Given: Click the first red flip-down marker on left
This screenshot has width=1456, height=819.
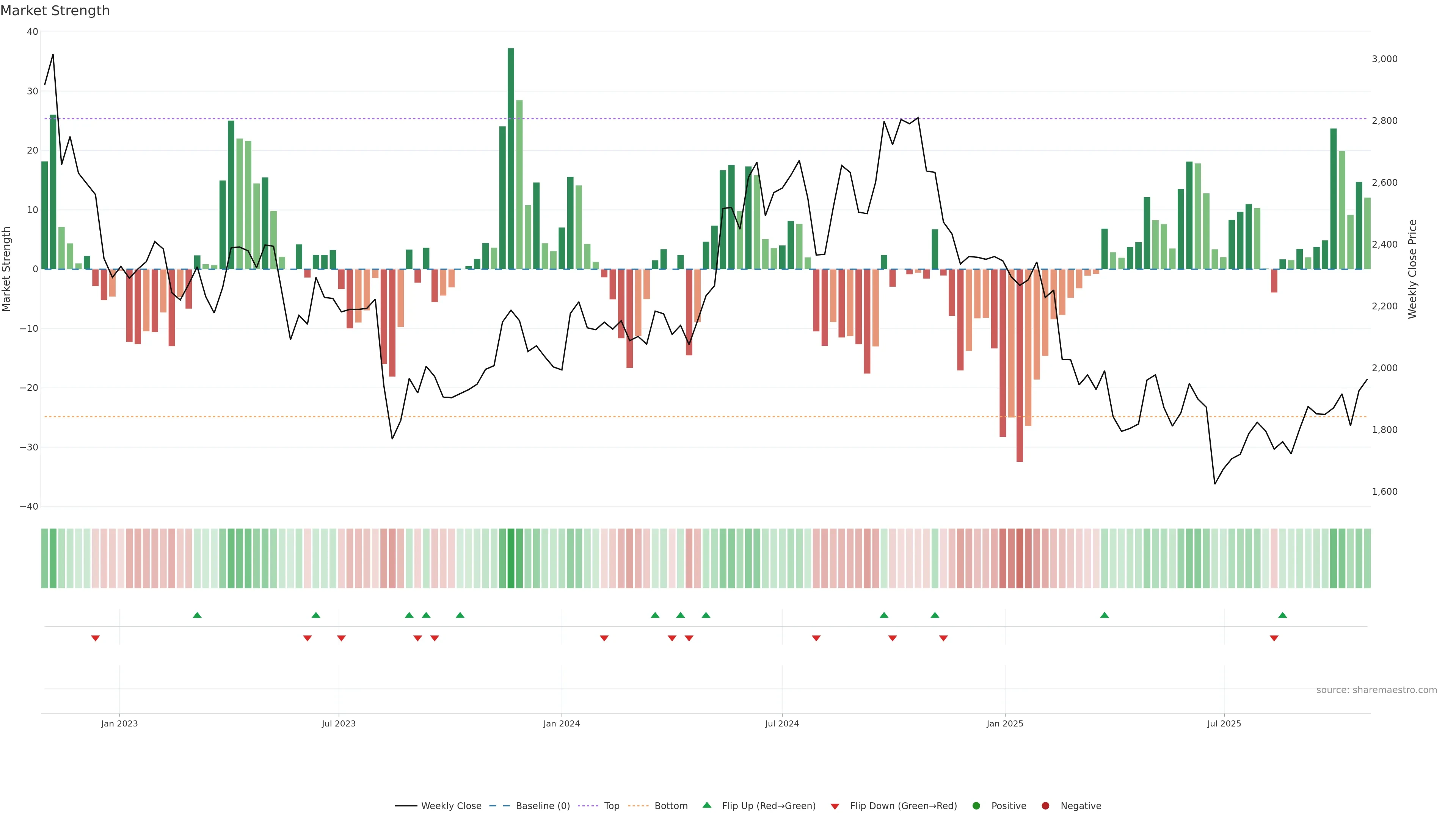Looking at the screenshot, I should coord(96,638).
